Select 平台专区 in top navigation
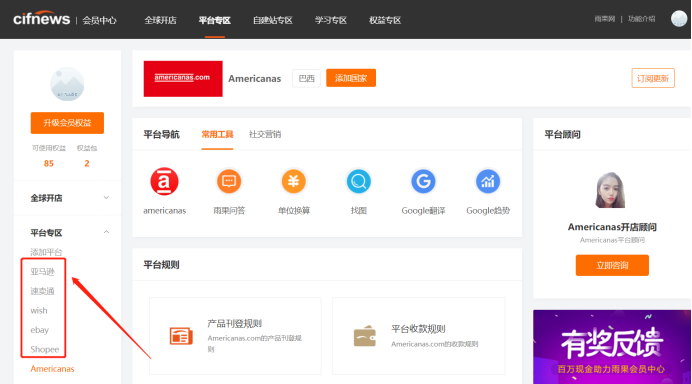 click(x=214, y=20)
